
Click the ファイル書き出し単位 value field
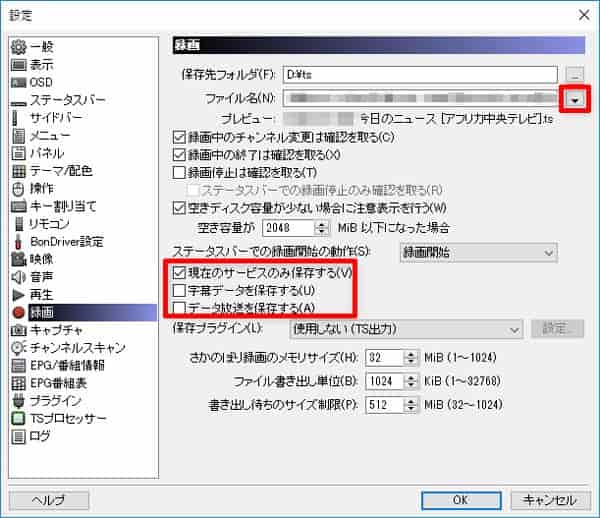[x=385, y=381]
